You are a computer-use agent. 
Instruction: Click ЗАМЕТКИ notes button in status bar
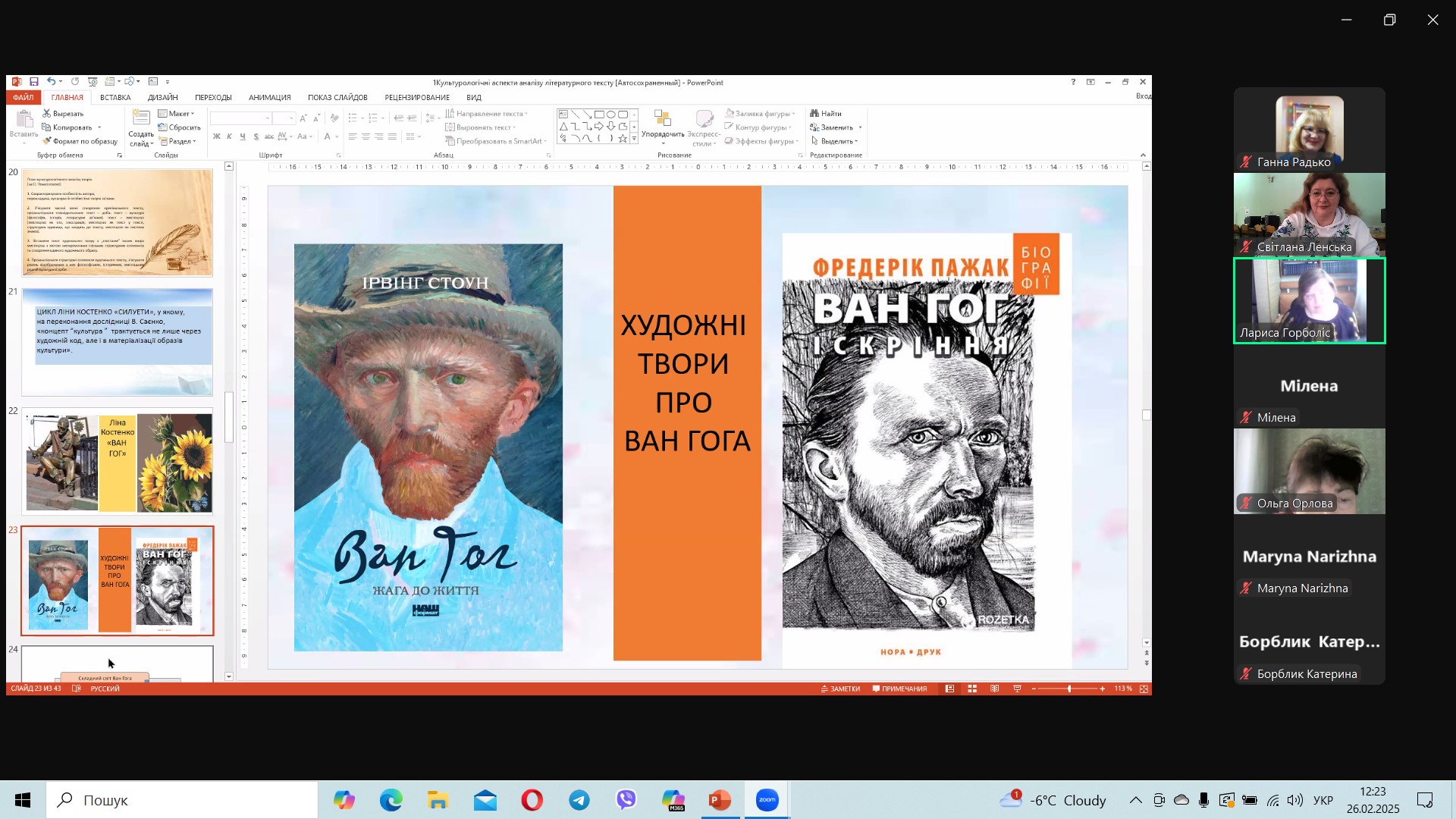(x=840, y=689)
